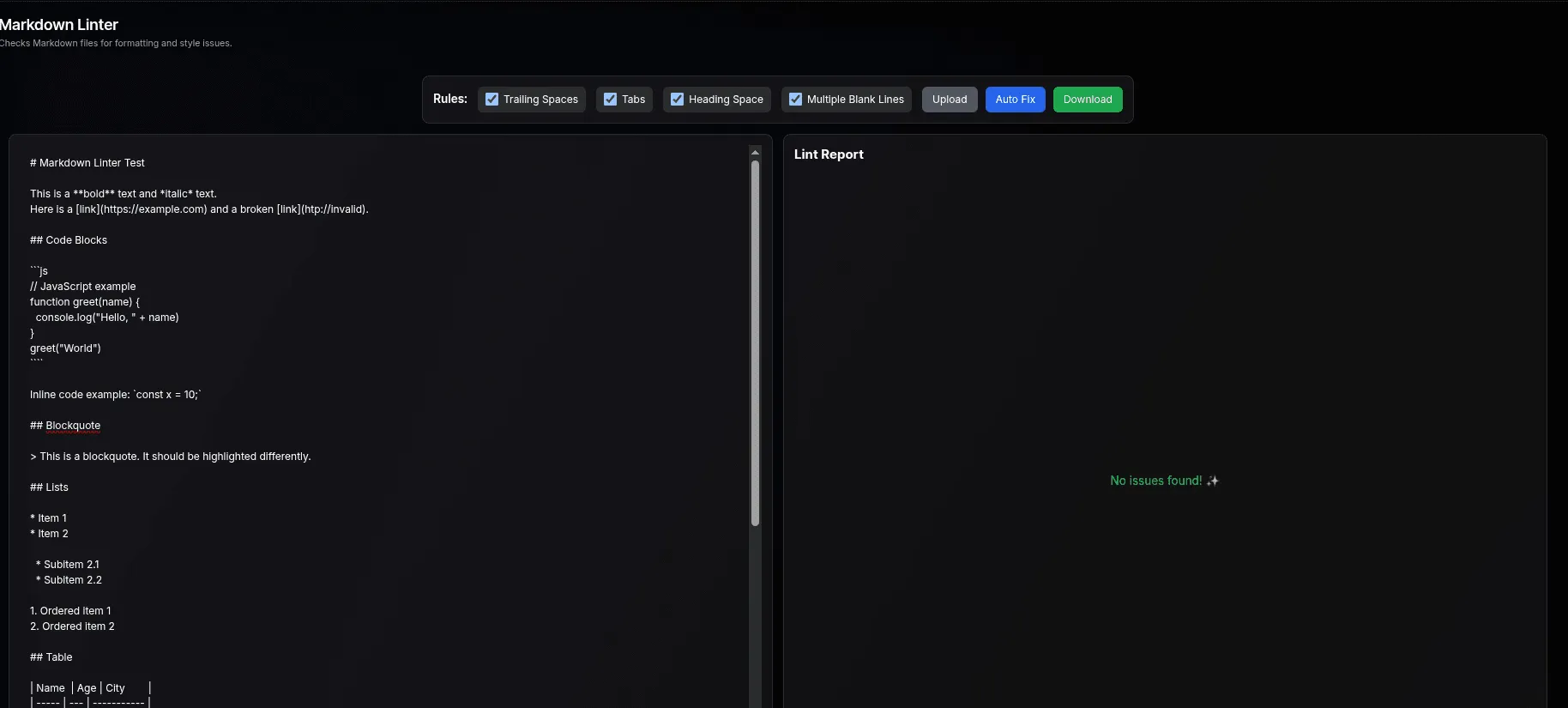Click the 'console.log("Hello, " + name)' line
The height and width of the screenshot is (708, 1568).
pos(107,318)
